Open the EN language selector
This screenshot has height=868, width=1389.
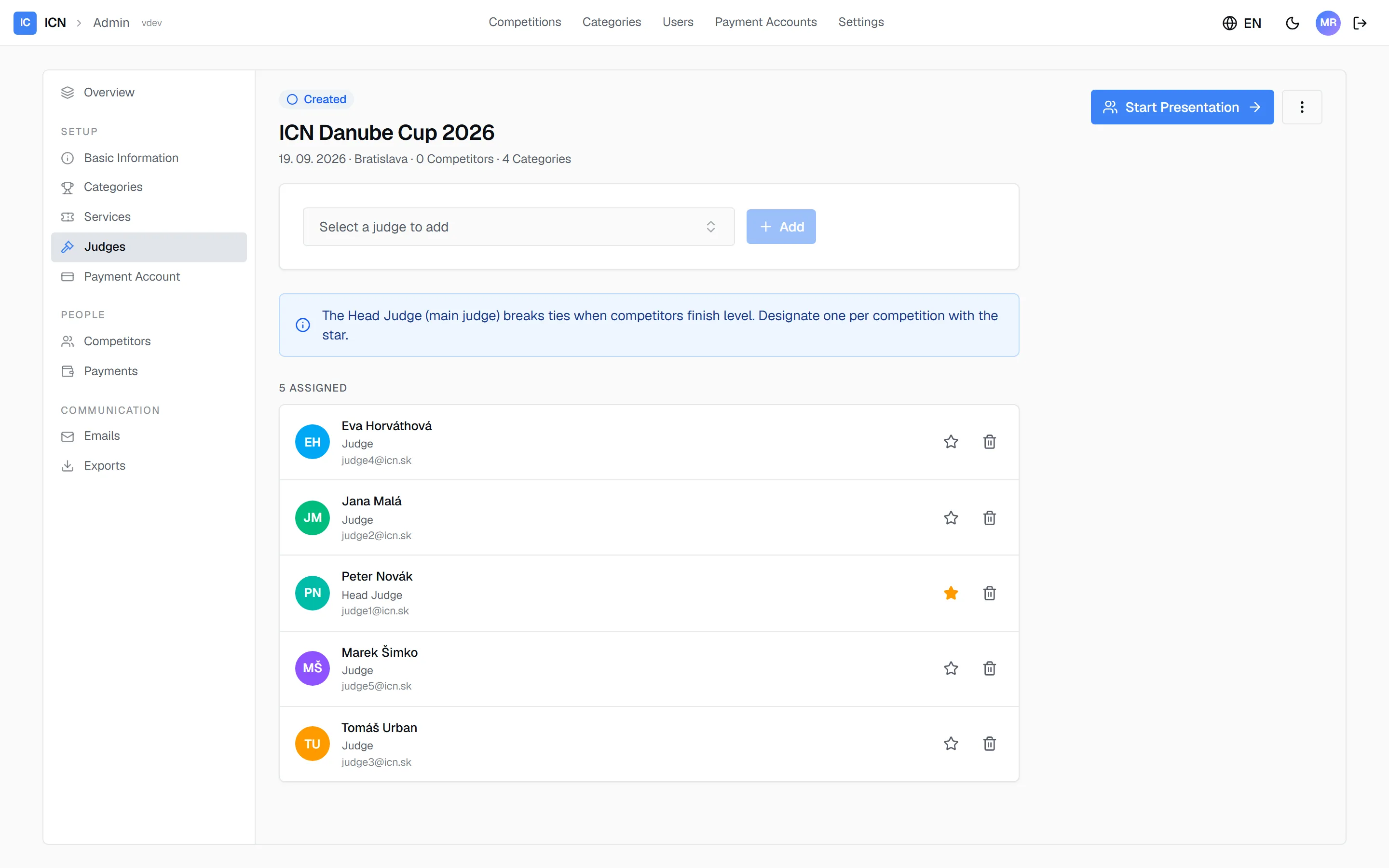tap(1241, 23)
